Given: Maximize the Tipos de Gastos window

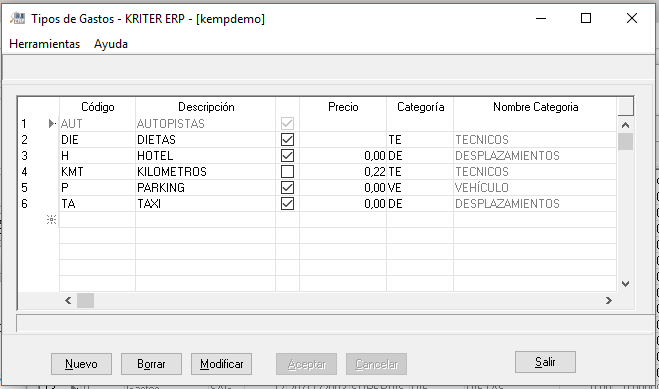Looking at the screenshot, I should coord(586,18).
